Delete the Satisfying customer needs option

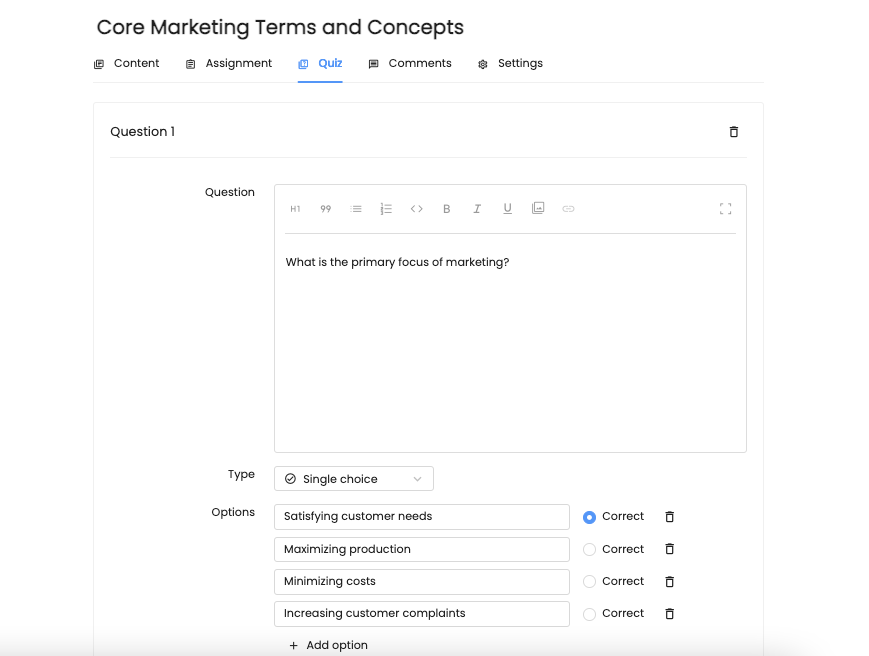coord(669,517)
